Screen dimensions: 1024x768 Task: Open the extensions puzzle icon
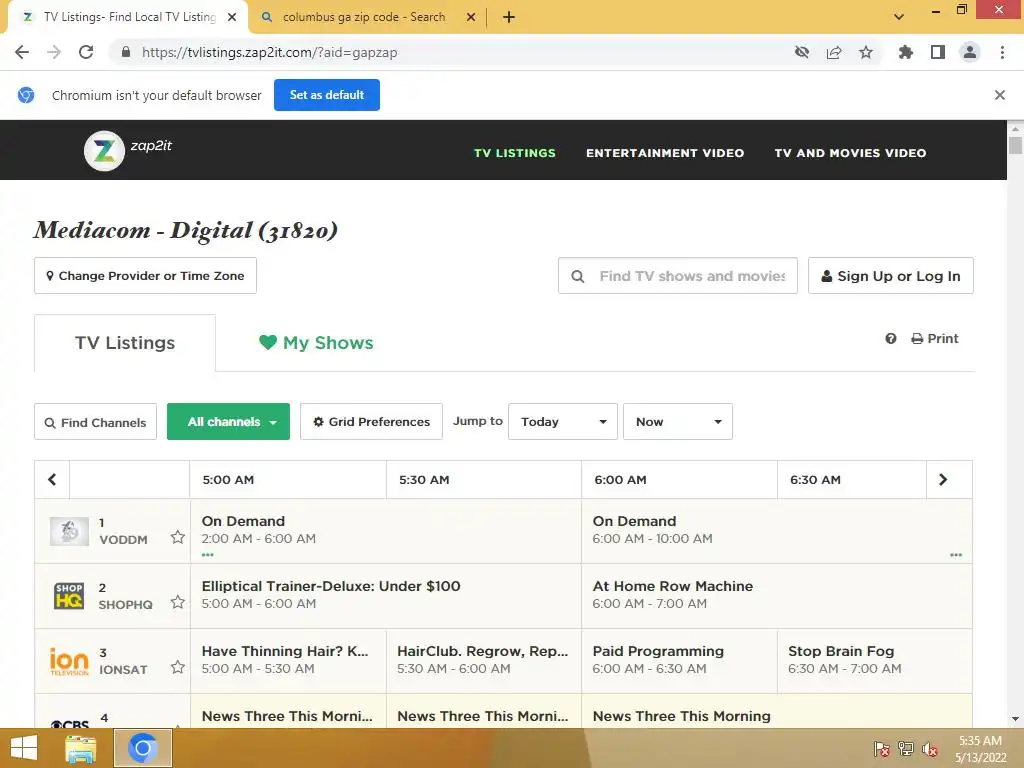click(x=906, y=52)
